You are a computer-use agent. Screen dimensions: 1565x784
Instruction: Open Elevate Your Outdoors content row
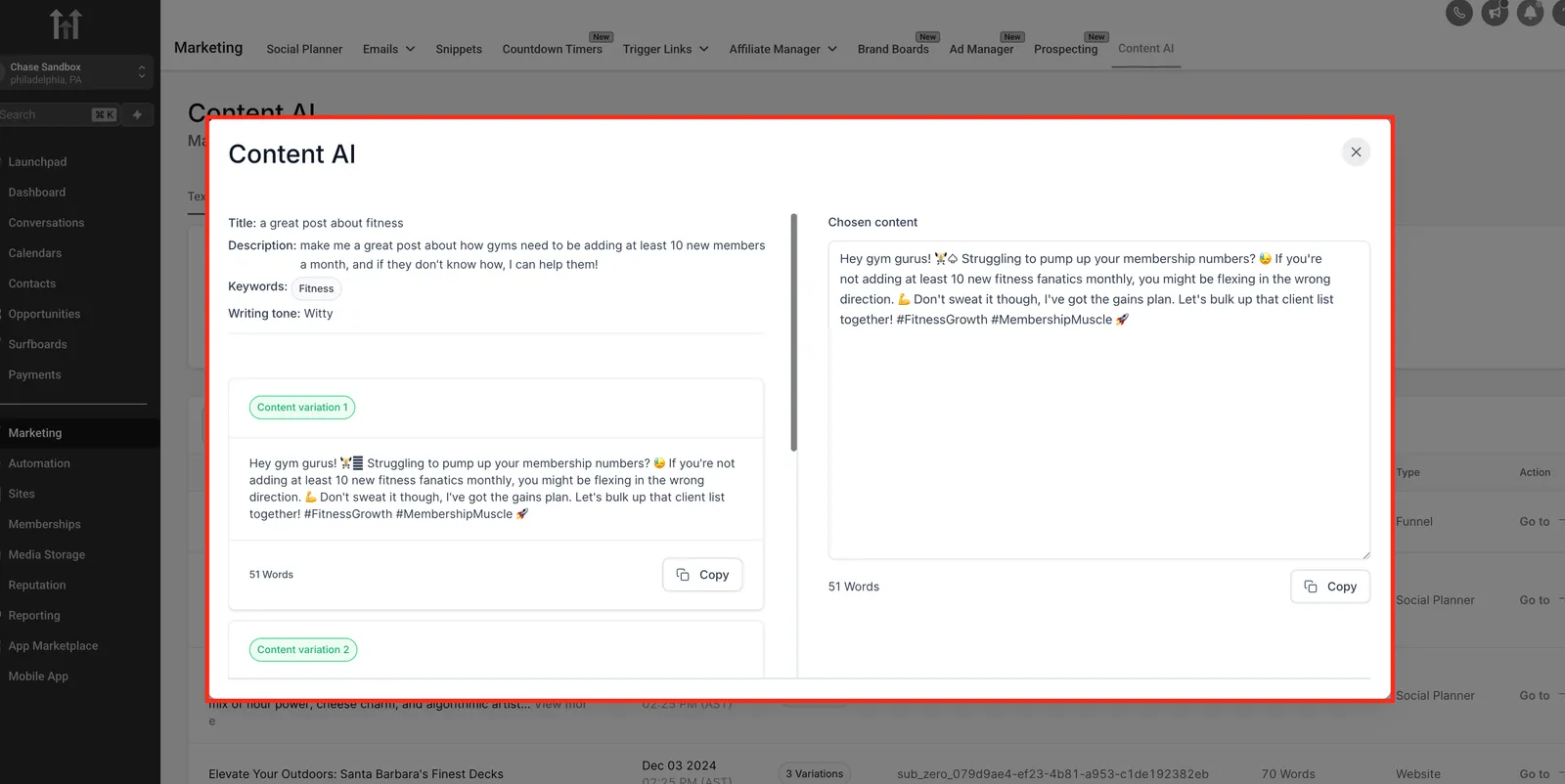coord(356,774)
